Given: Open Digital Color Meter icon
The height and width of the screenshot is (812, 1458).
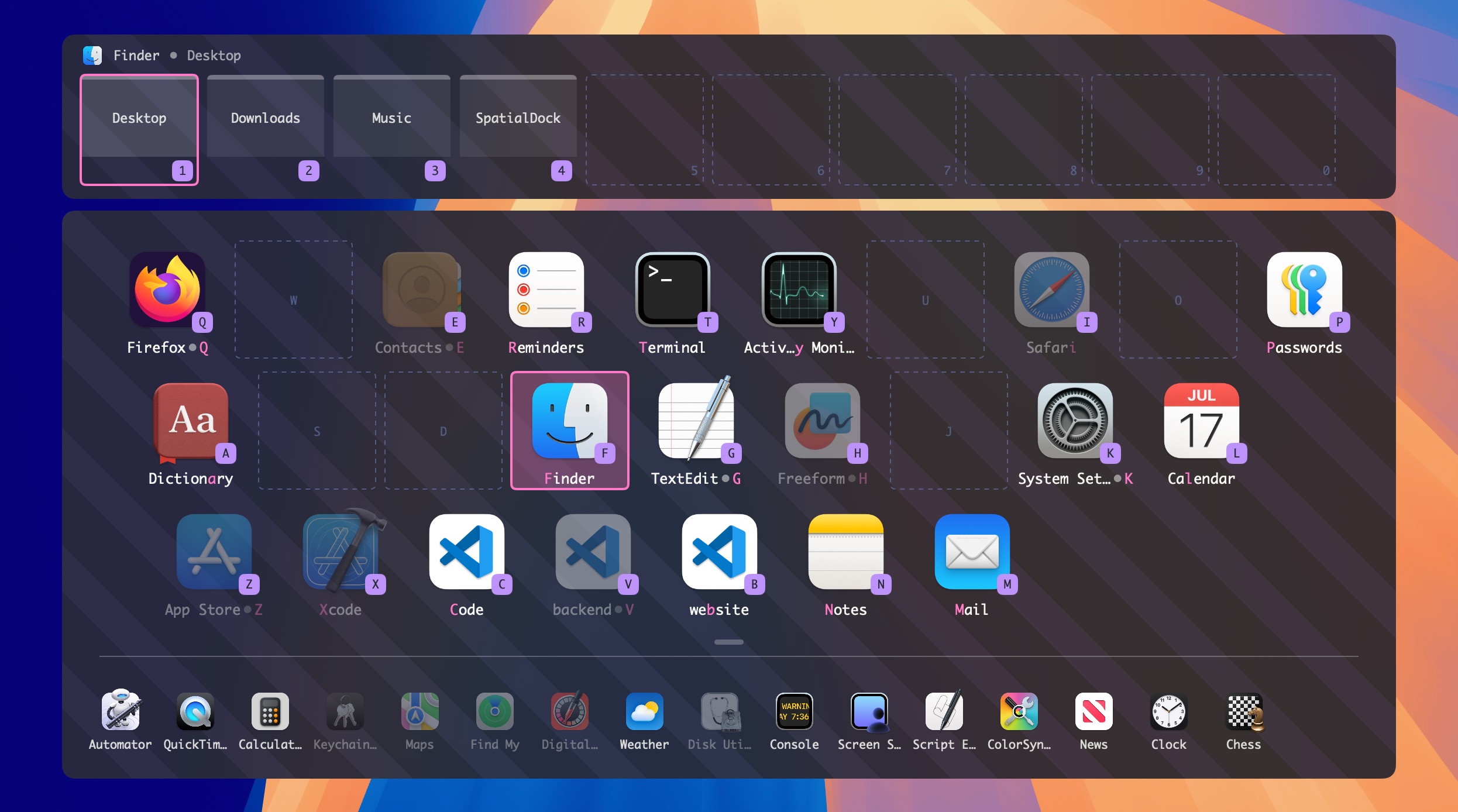Looking at the screenshot, I should pos(570,711).
